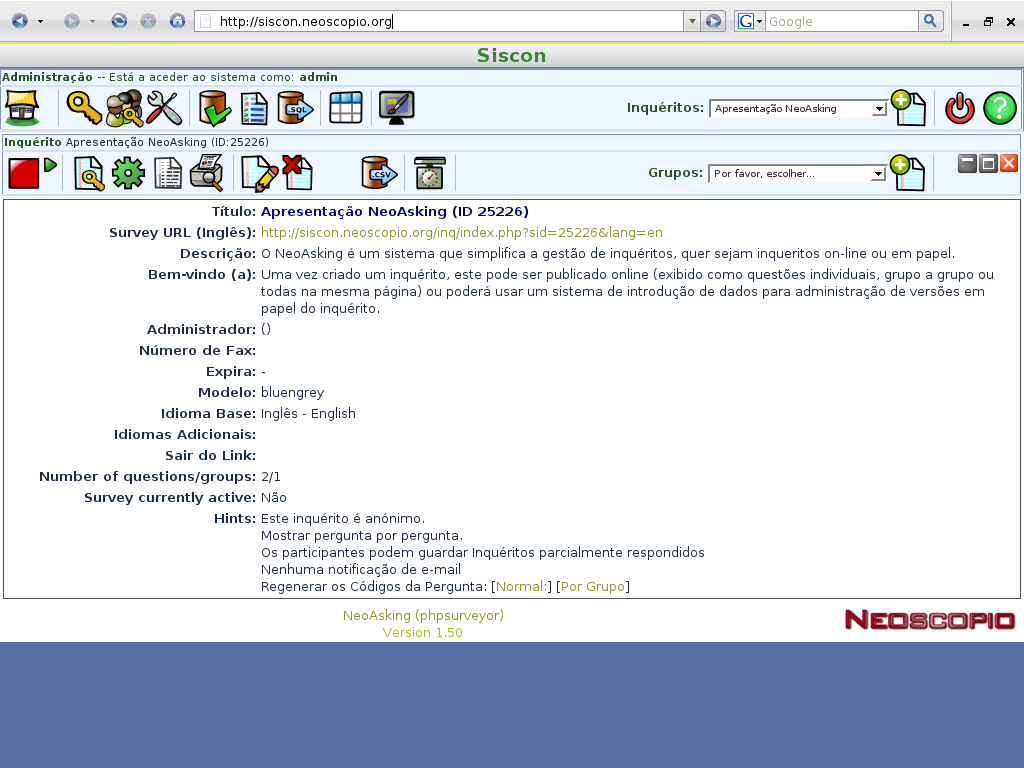The image size is (1024, 768).
Task: Expand the browser URL history dropdown arrow
Action: [692, 22]
